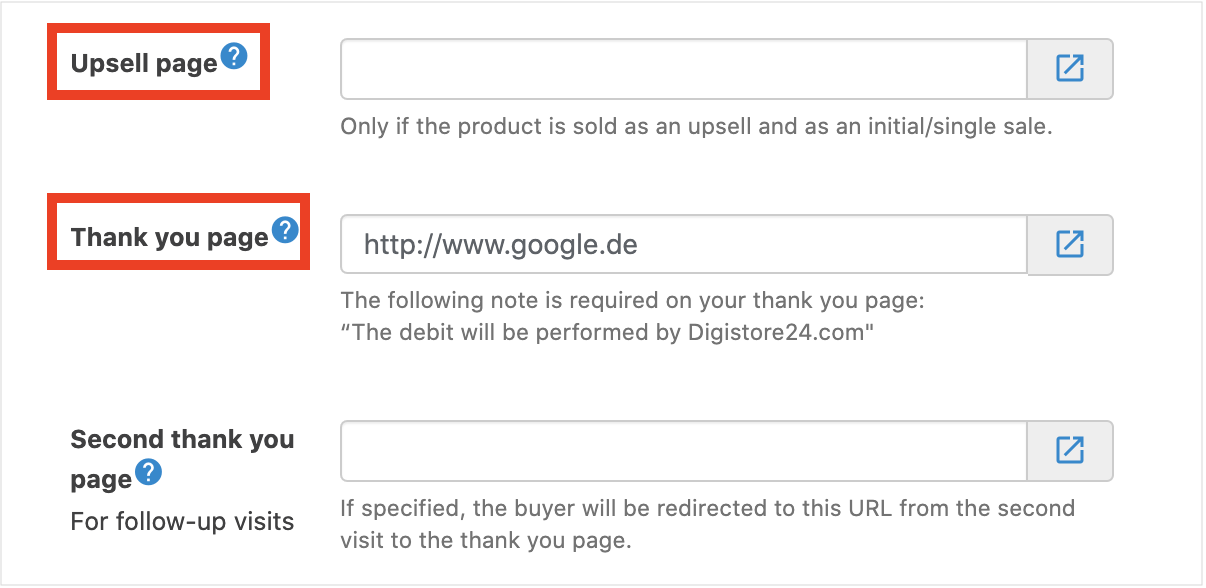Open the Upsell page URL in new window
1206x588 pixels.
1070,69
